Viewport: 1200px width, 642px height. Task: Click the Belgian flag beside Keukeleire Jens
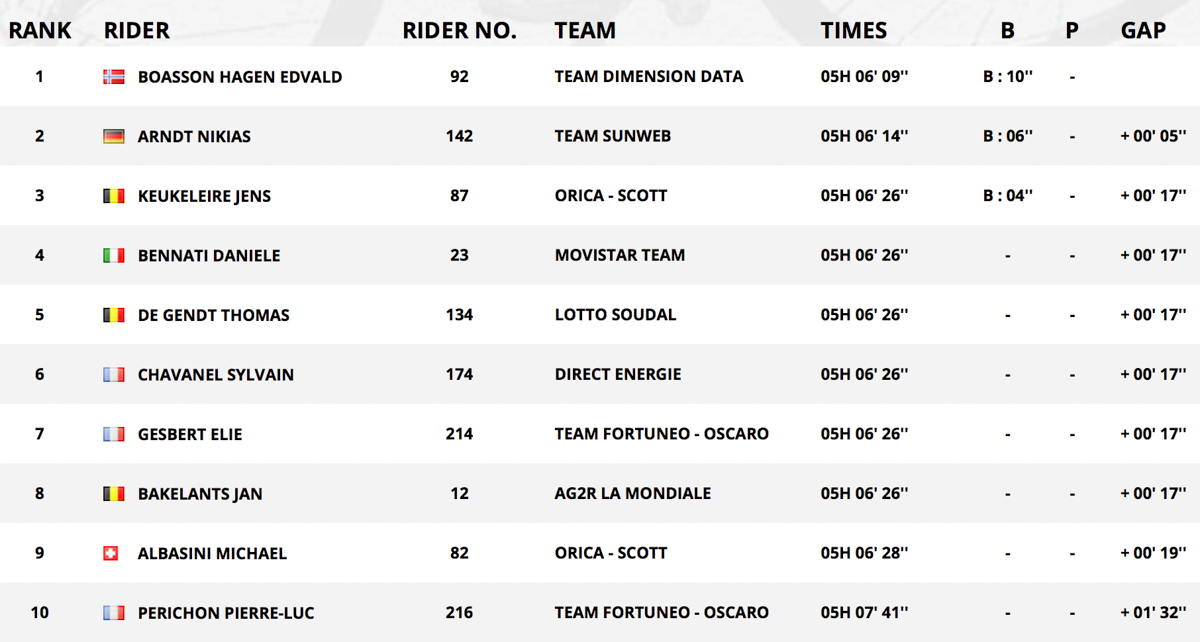(114, 196)
